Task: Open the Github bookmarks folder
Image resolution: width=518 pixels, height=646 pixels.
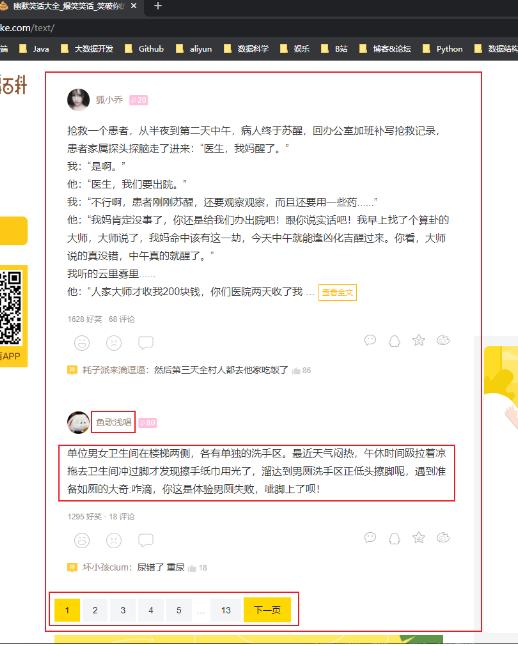Action: pyautogui.click(x=145, y=49)
